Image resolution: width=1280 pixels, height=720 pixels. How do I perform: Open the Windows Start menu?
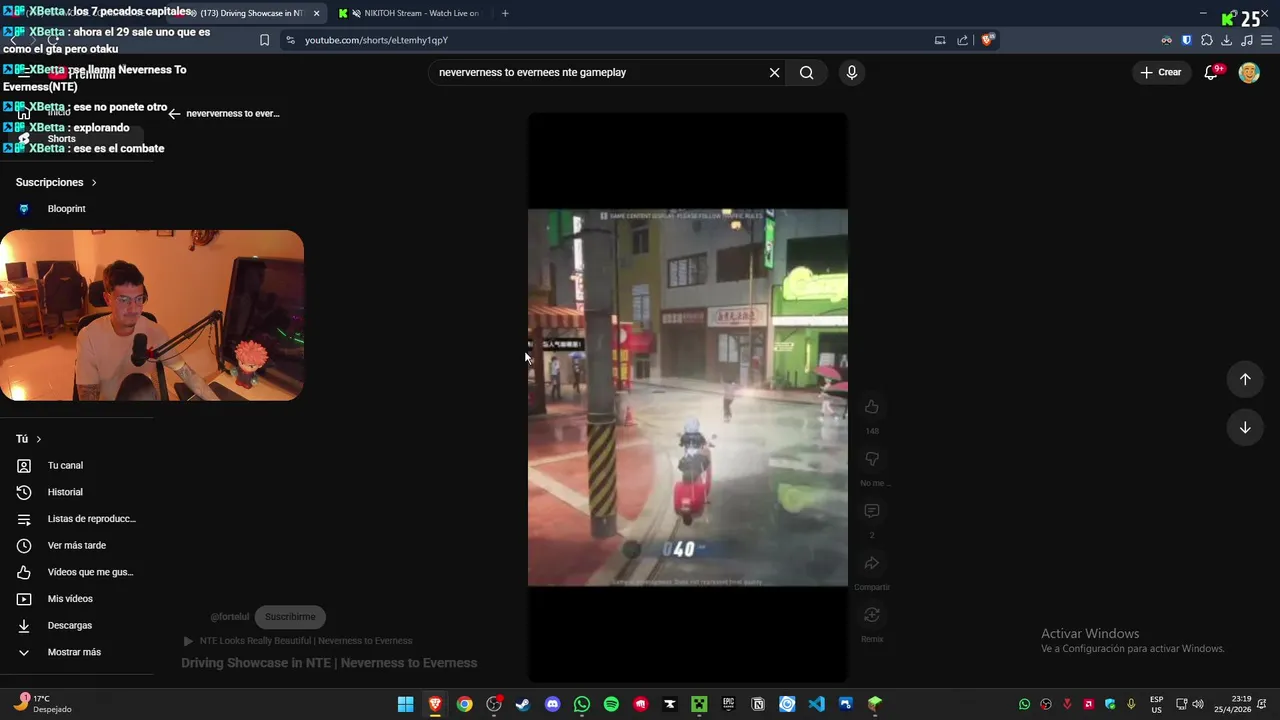coord(405,704)
